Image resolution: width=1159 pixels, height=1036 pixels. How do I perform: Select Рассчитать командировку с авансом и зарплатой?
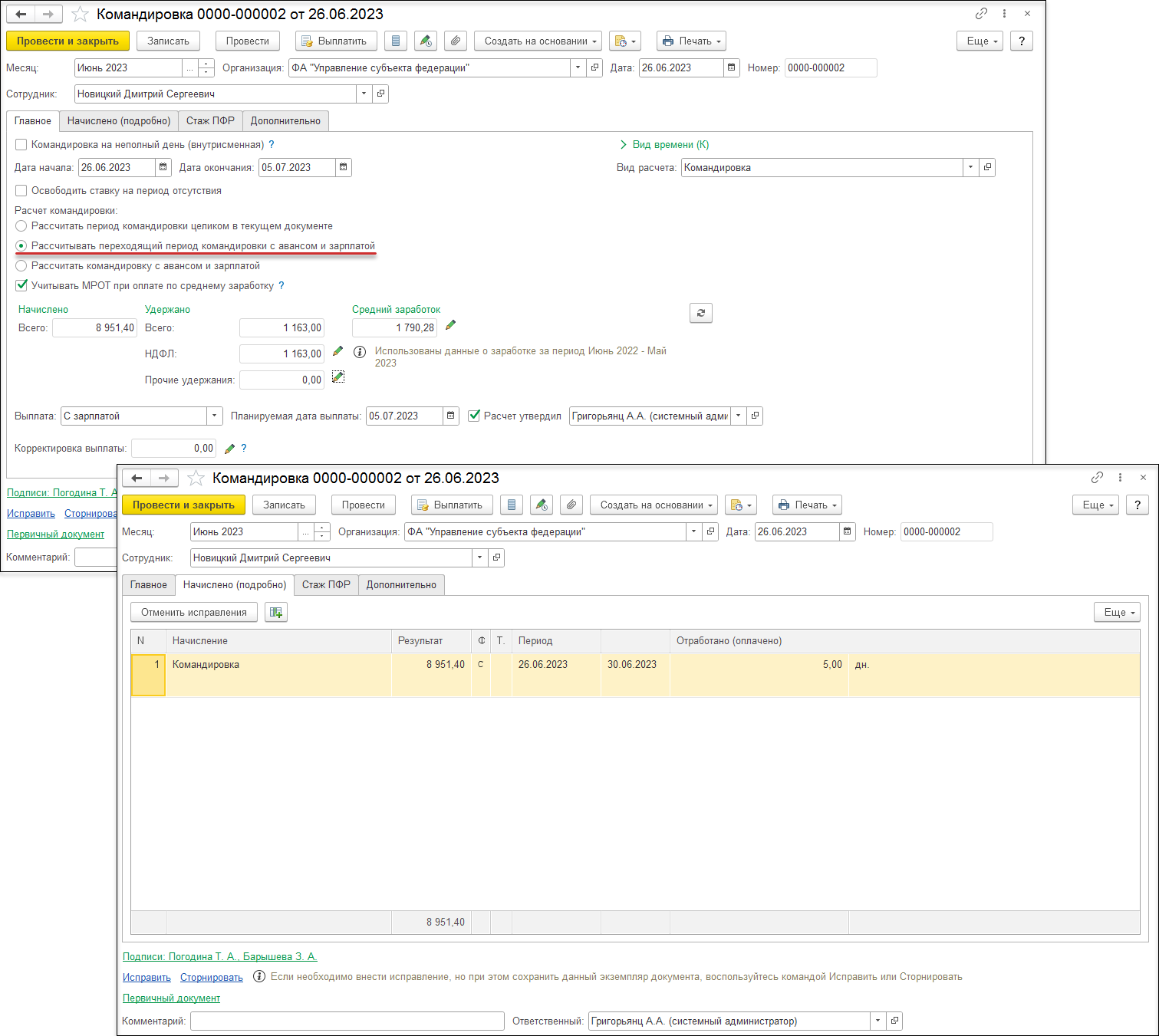coord(21,265)
